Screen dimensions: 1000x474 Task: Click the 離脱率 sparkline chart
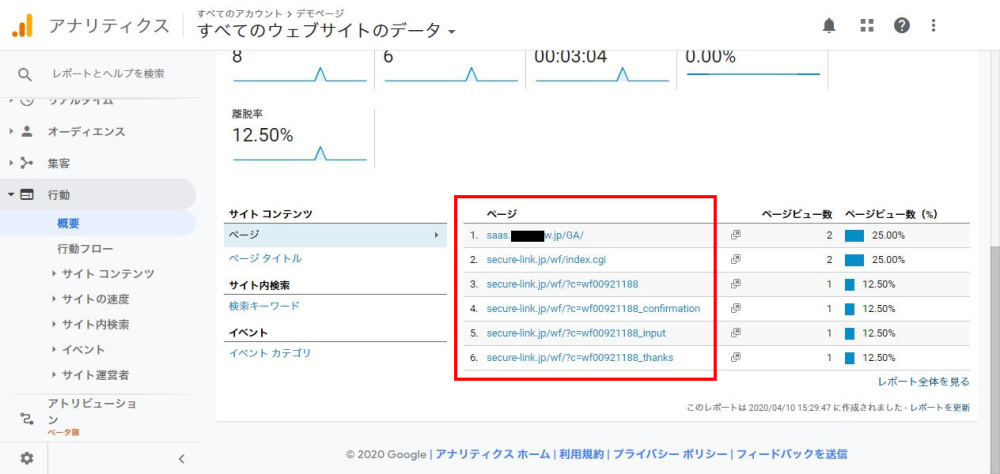coord(300,154)
